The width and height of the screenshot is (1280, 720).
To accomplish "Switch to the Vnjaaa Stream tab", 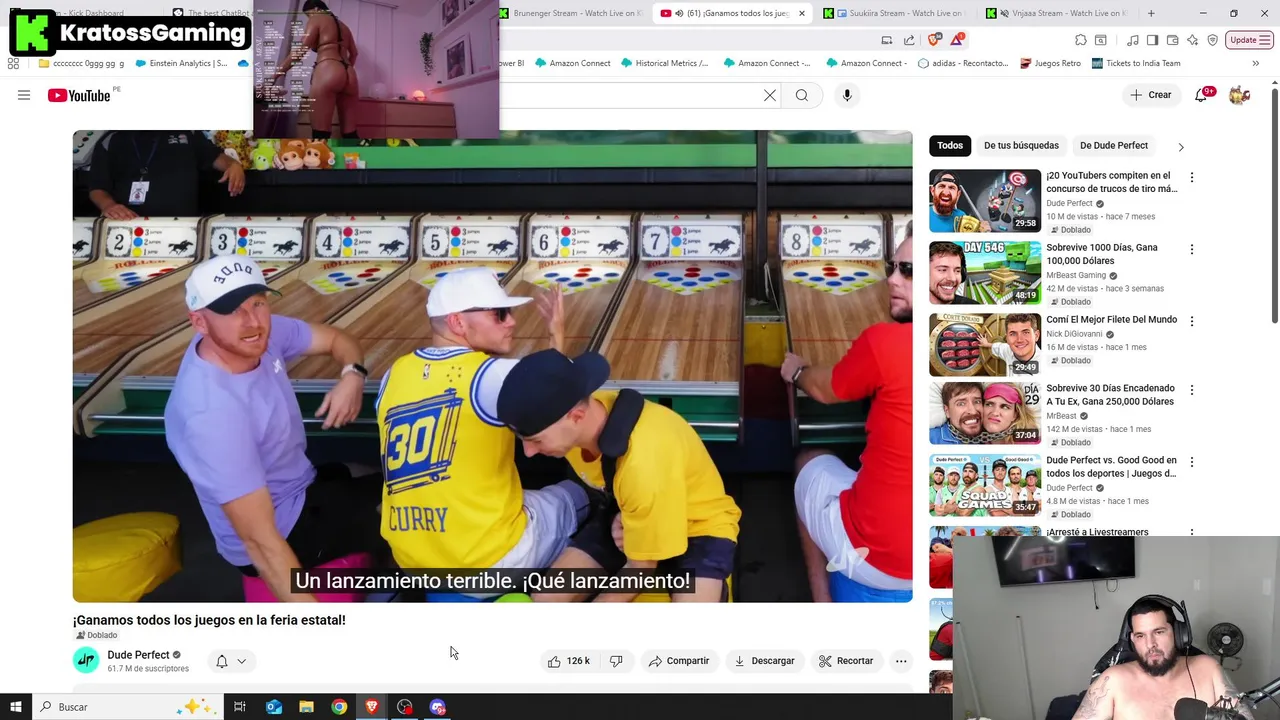I will [x=1058, y=13].
